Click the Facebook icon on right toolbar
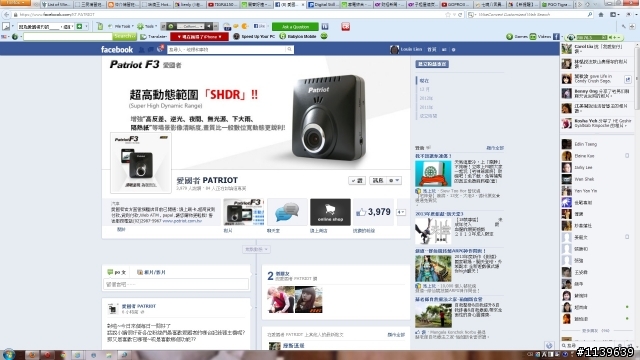This screenshot has height=360, width=640. pos(556,36)
